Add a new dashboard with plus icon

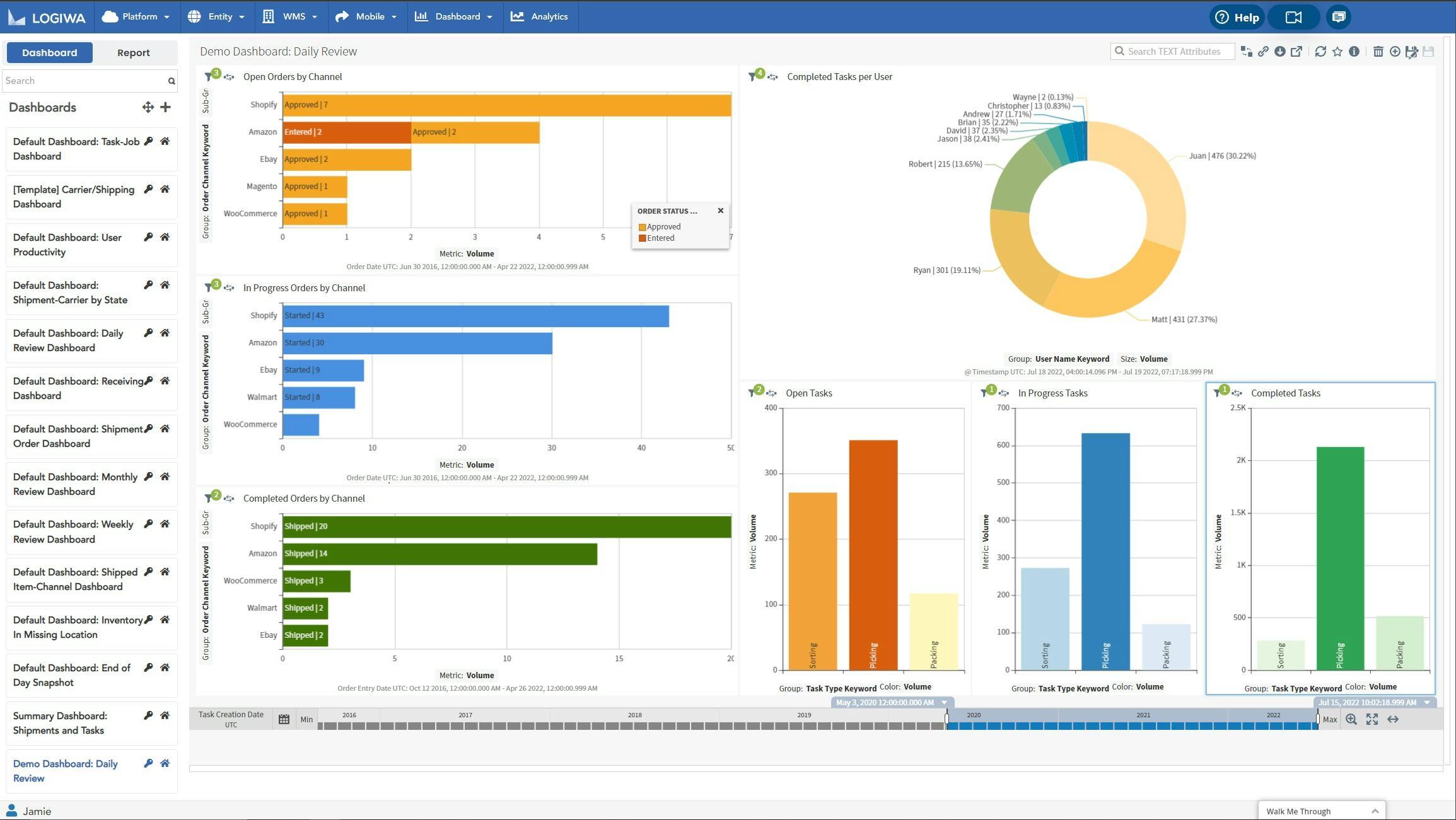[165, 107]
